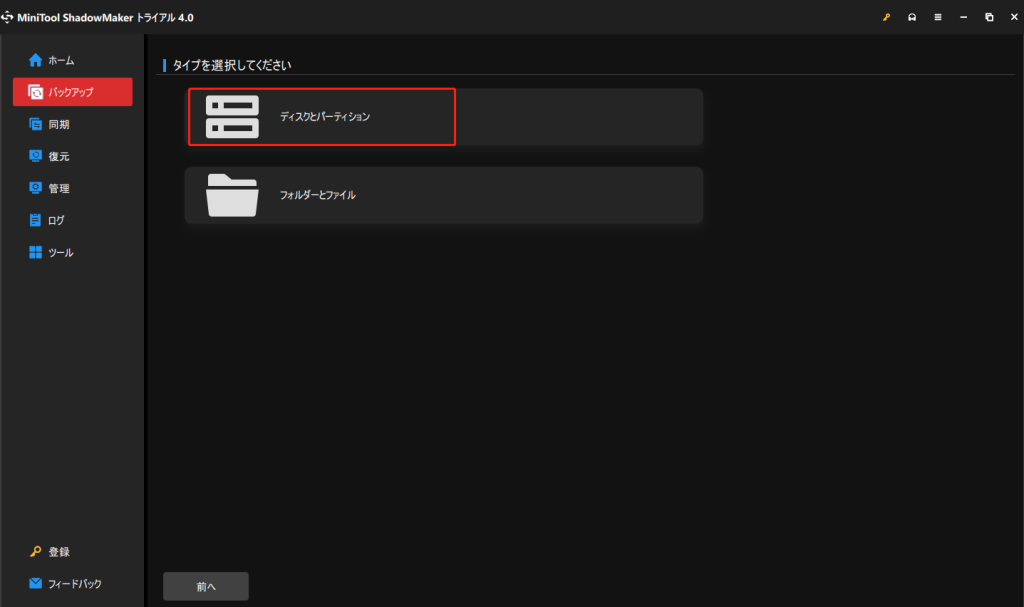1024x607 pixels.
Task: Maximize the ShadowMaker window
Action: (x=989, y=17)
